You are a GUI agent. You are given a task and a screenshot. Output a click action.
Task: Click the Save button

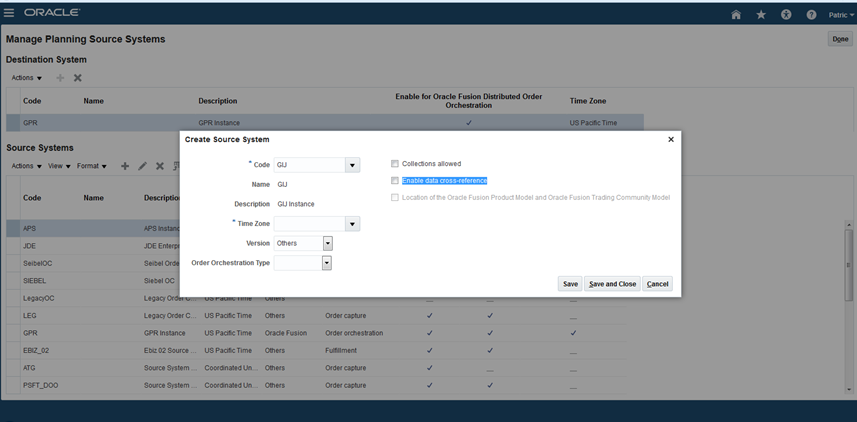570,284
